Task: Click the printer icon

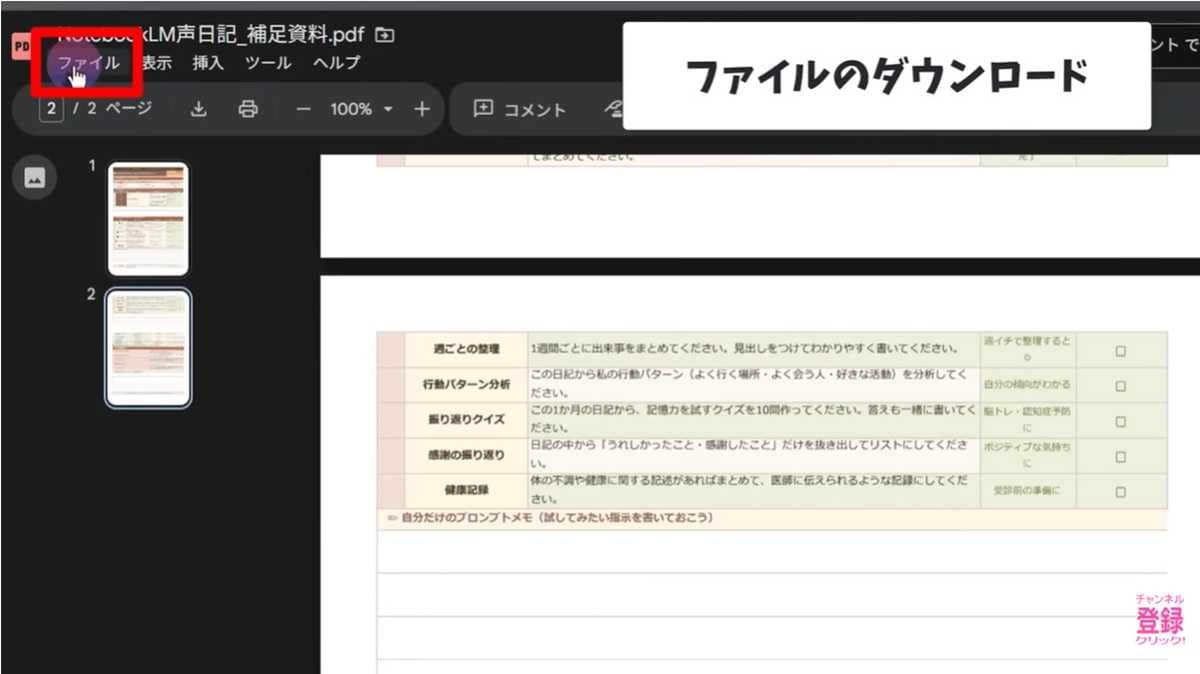Action: tap(248, 109)
